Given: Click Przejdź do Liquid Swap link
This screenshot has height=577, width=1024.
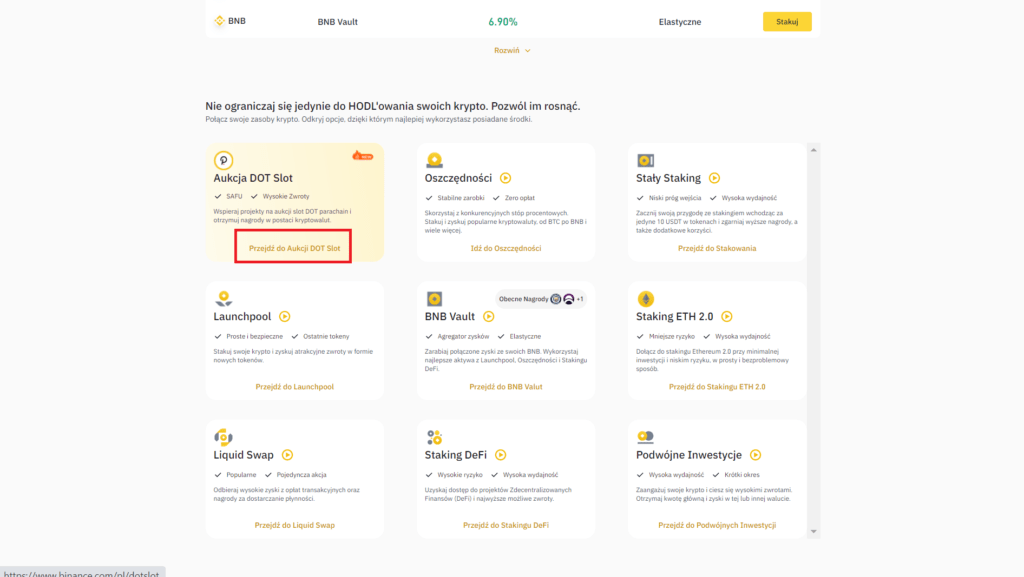Looking at the screenshot, I should 294,524.
